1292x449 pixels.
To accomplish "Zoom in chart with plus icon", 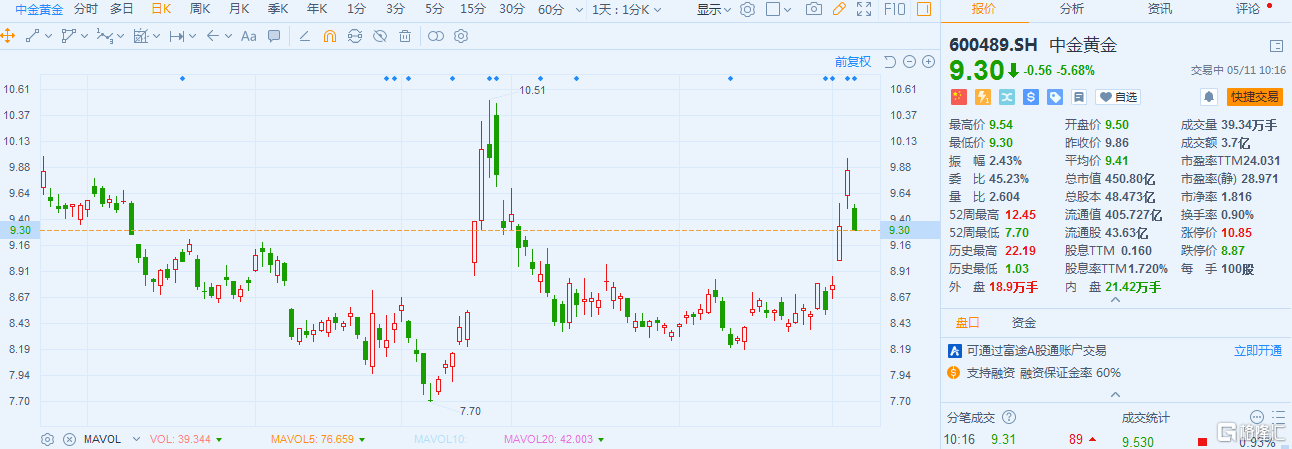I will (927, 62).
